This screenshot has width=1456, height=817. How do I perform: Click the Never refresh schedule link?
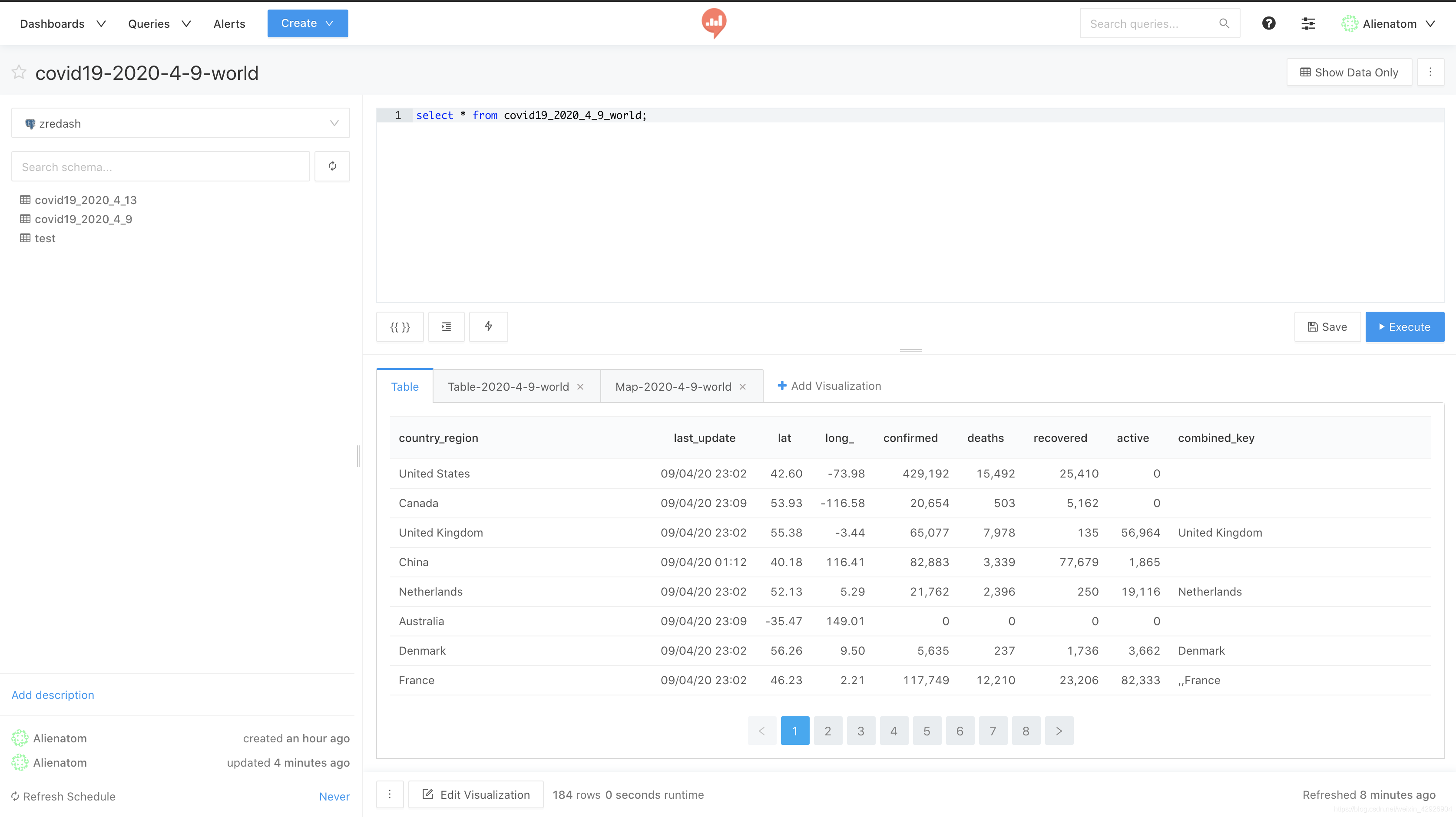334,797
